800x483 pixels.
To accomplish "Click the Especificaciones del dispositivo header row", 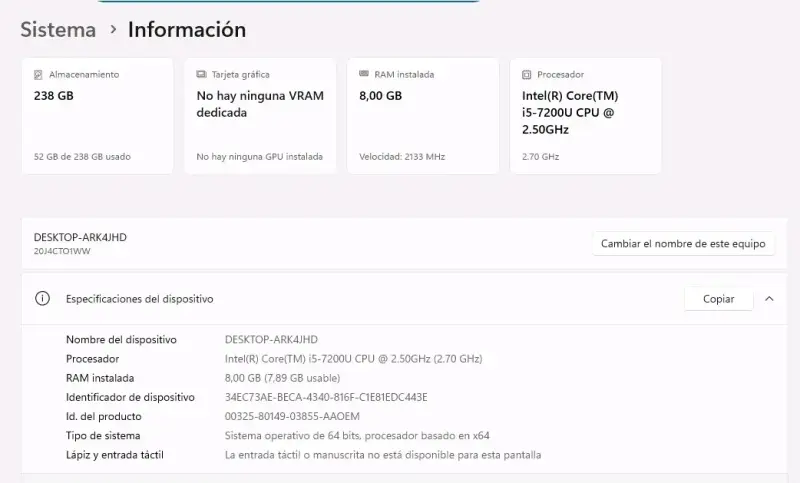I will pos(404,299).
